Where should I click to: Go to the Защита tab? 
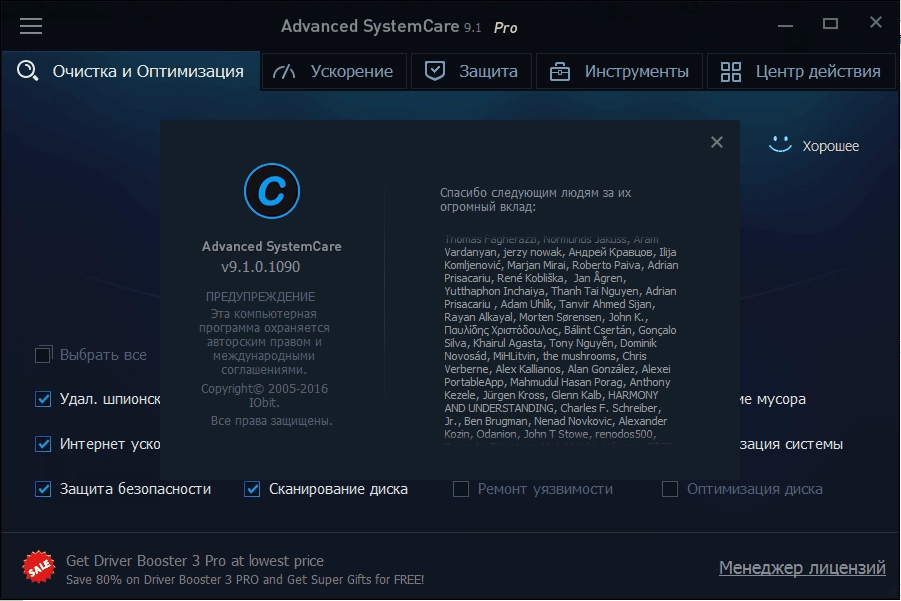(471, 71)
